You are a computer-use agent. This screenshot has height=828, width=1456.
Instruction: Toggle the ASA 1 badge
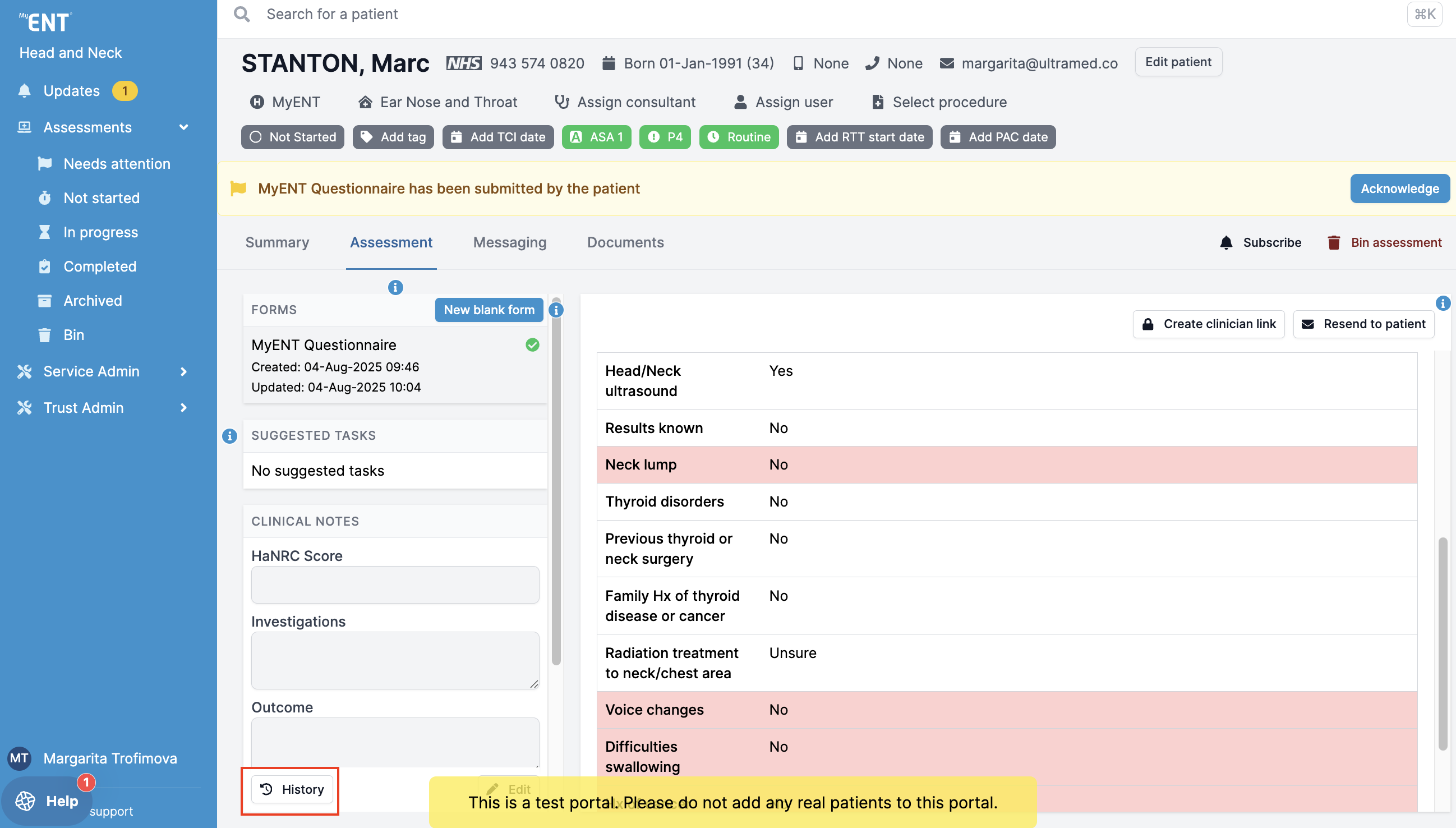tap(596, 137)
